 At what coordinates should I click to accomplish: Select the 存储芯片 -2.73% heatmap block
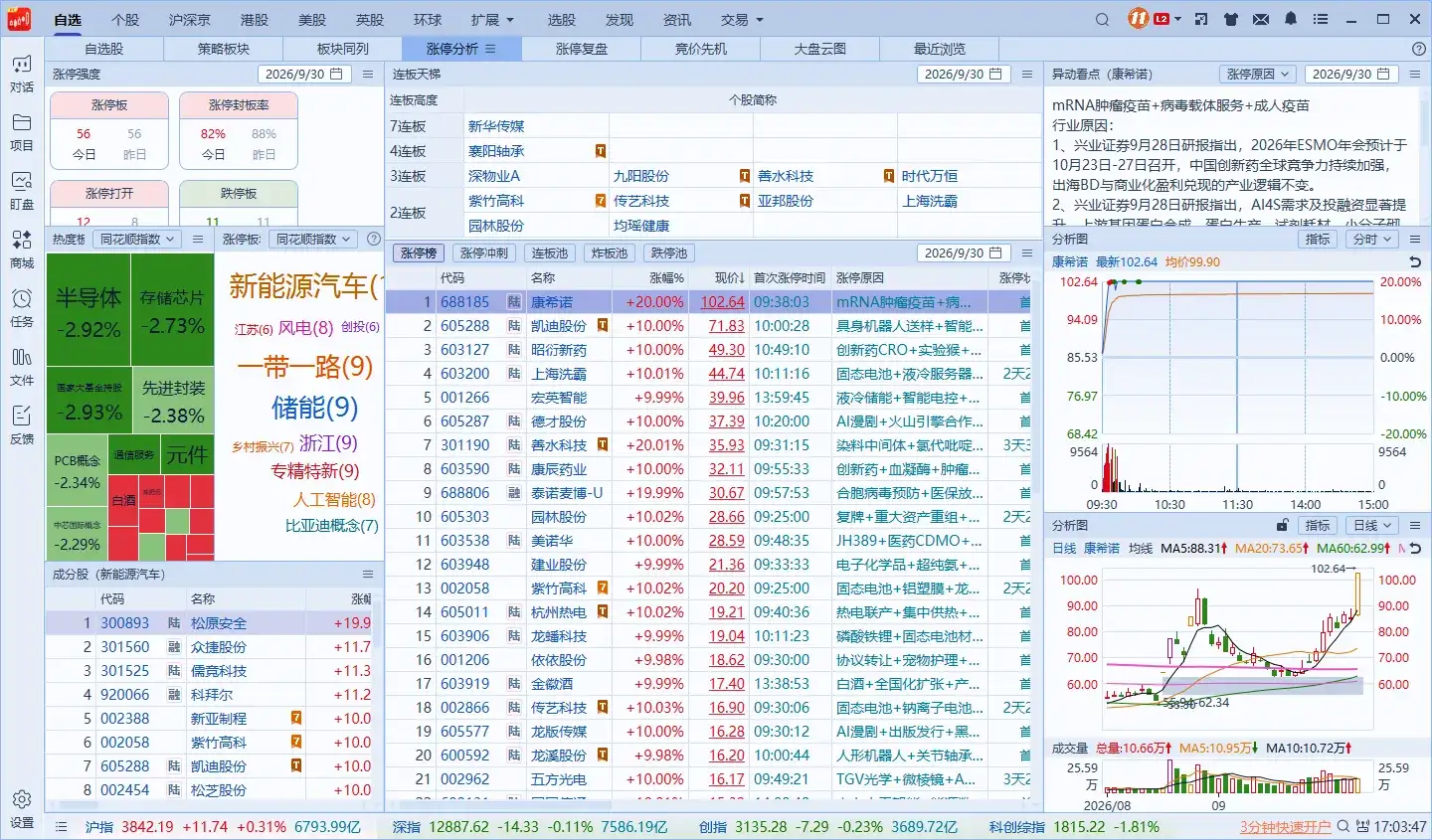tap(173, 309)
